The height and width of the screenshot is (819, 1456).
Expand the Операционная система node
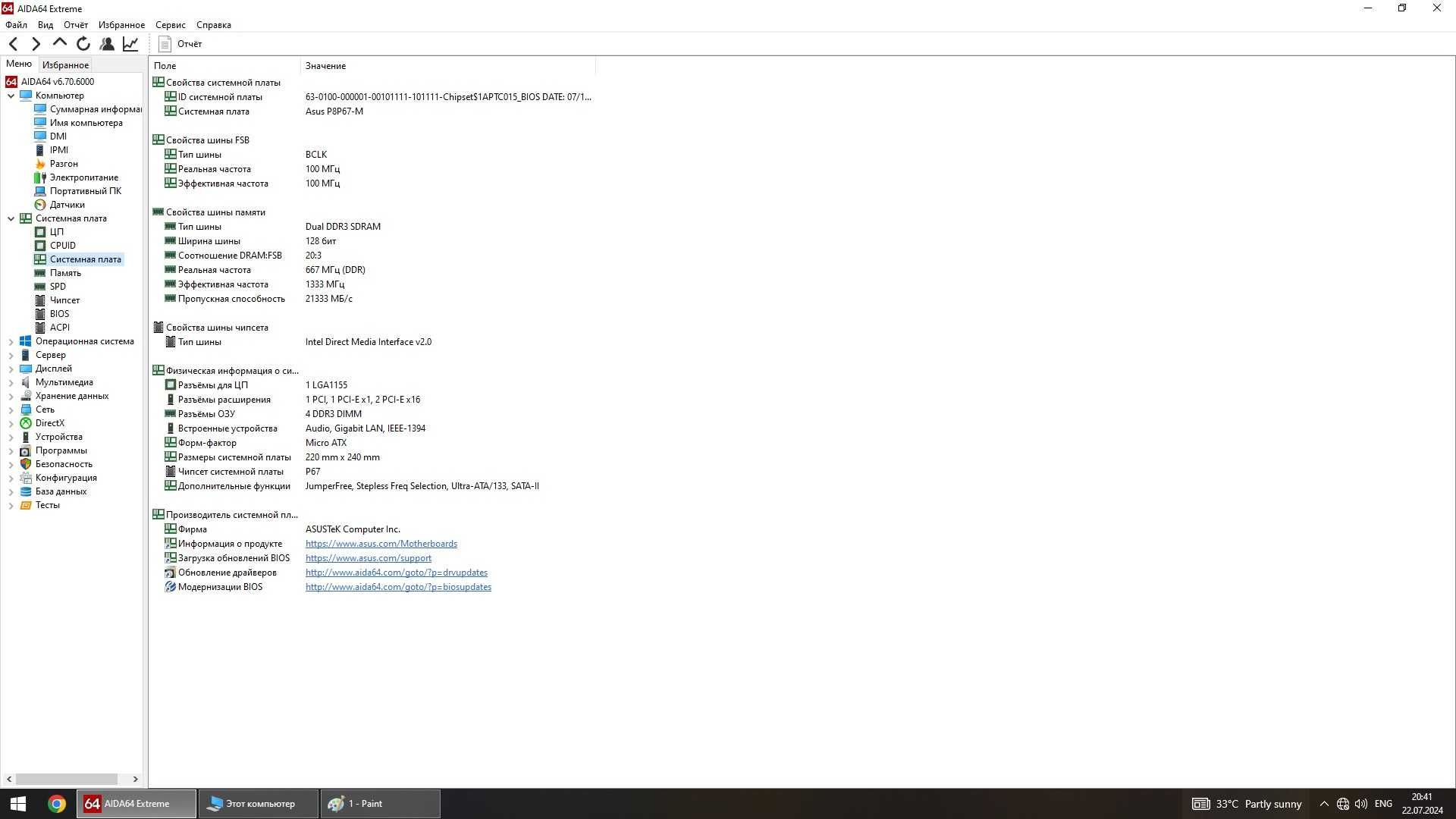pos(11,341)
